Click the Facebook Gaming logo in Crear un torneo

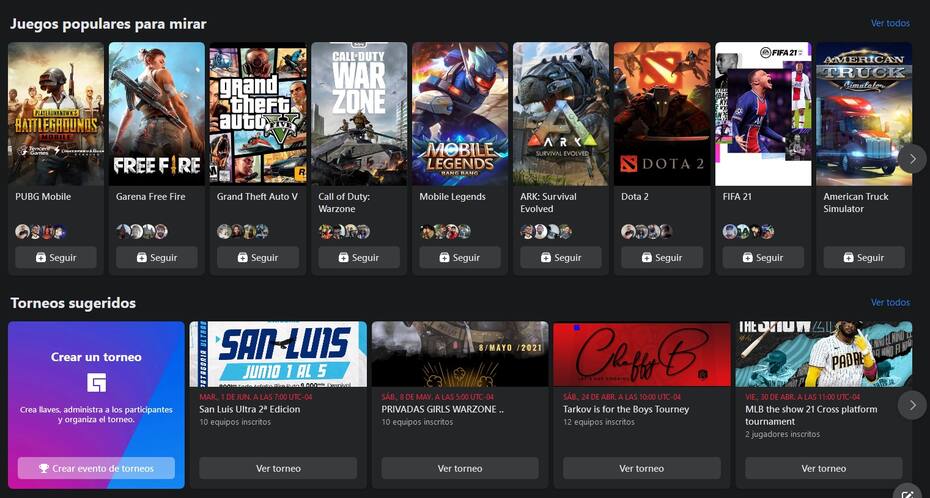[x=96, y=382]
